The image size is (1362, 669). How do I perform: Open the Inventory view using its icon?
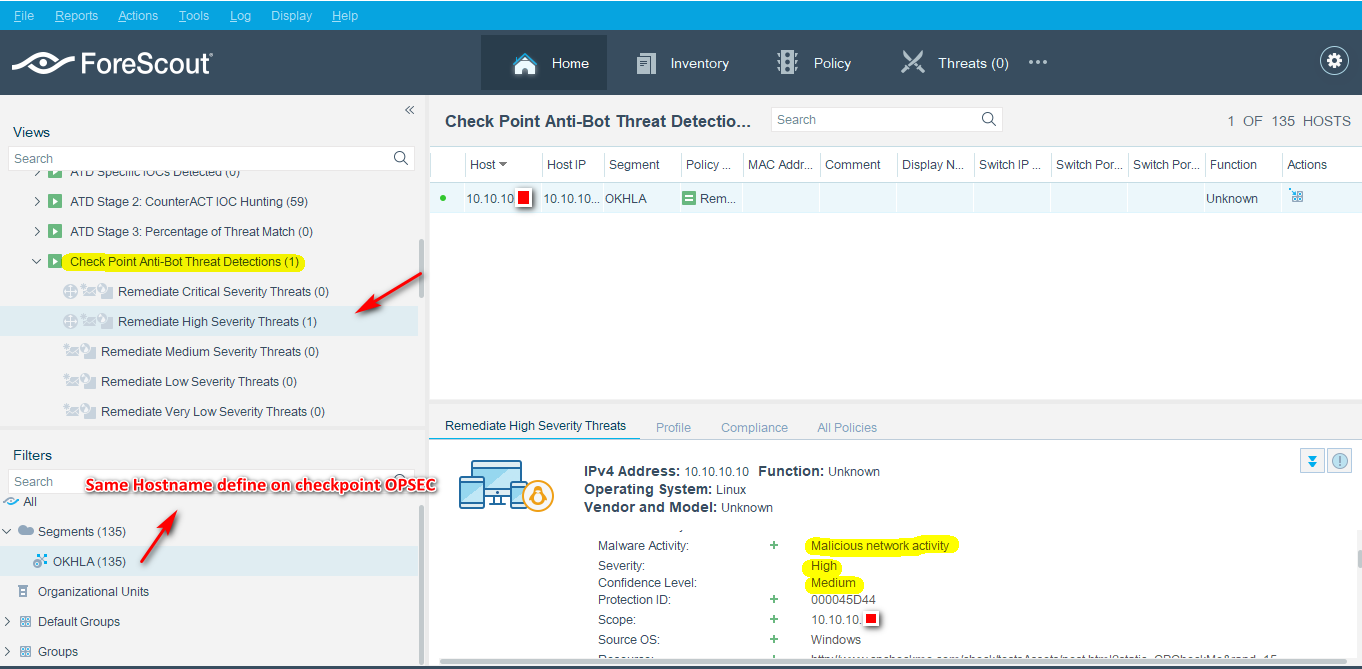click(x=646, y=62)
